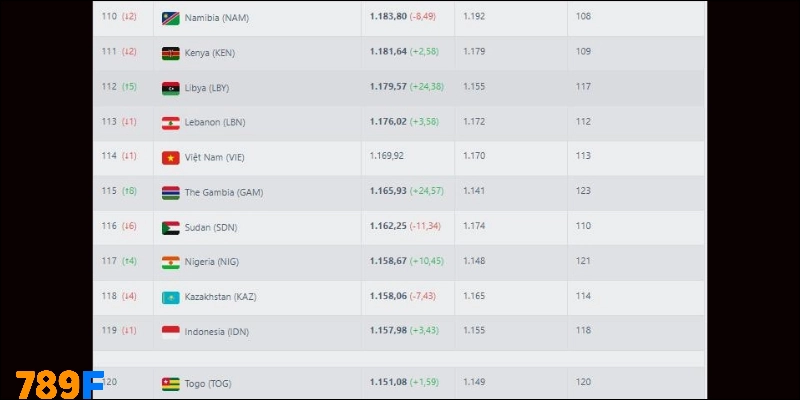Click the Sudan flag icon
Viewport: 800px width, 400px height.
171,227
